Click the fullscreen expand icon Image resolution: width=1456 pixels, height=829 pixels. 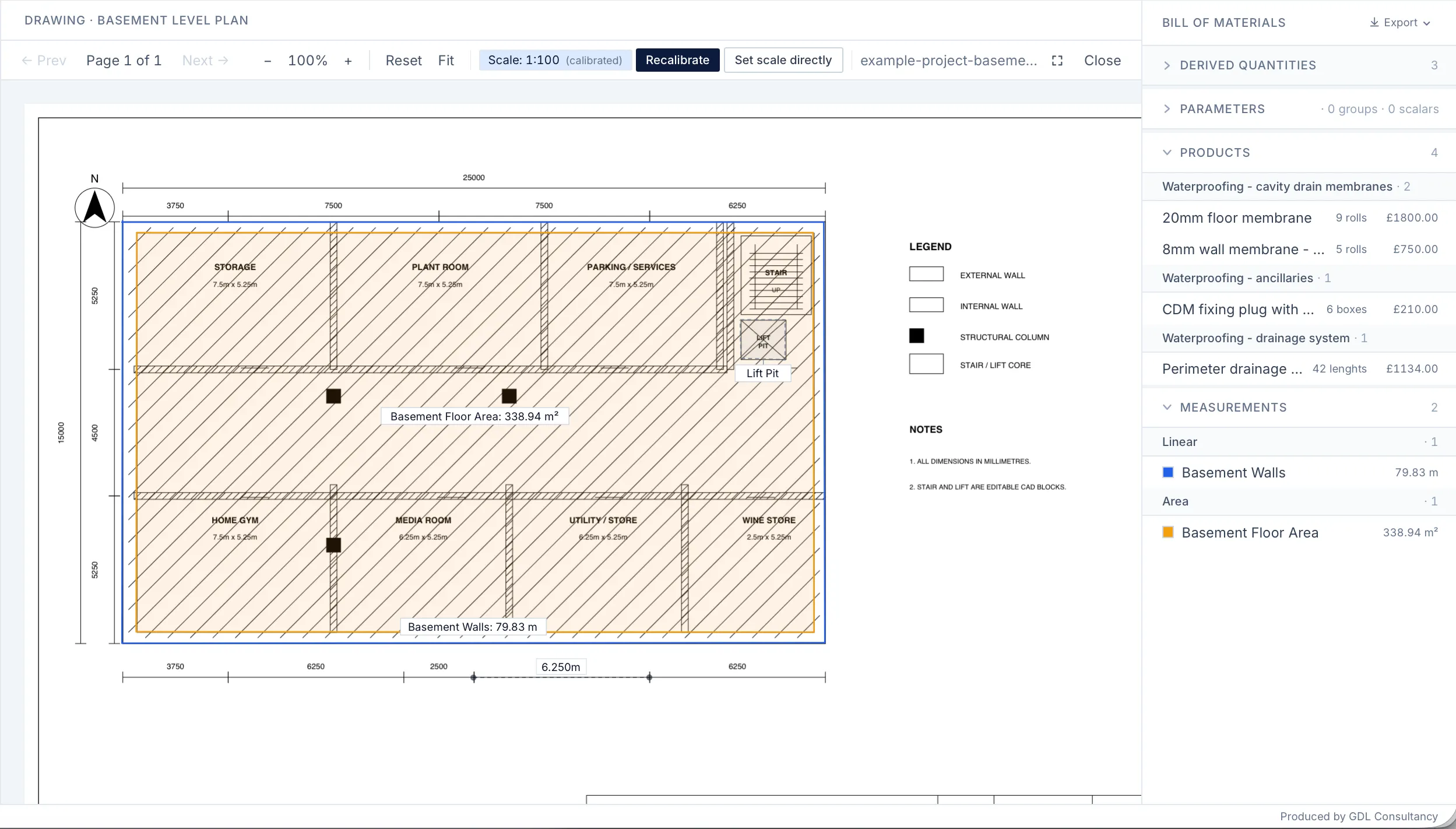click(x=1057, y=61)
